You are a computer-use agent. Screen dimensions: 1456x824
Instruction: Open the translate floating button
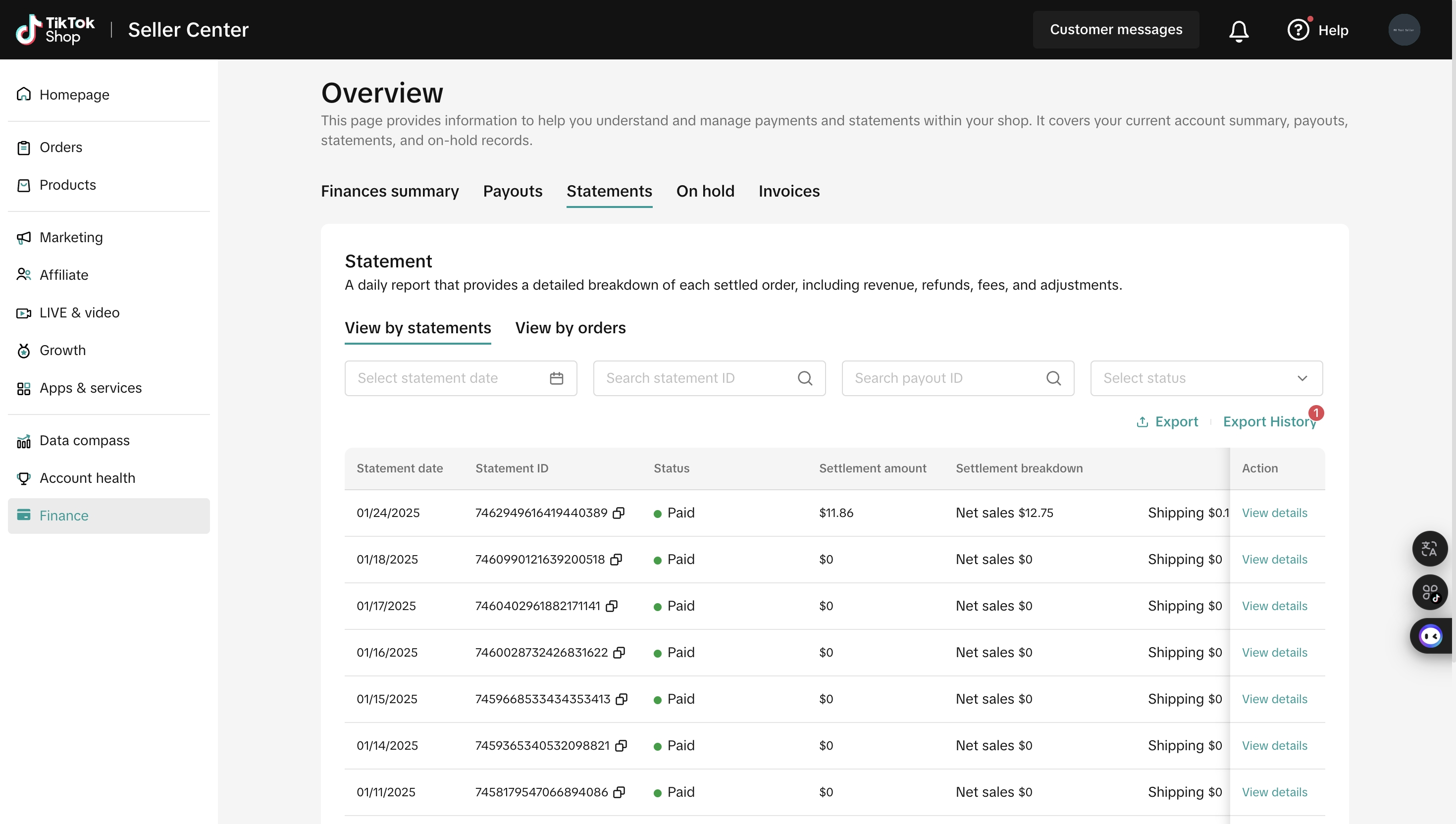click(1429, 548)
